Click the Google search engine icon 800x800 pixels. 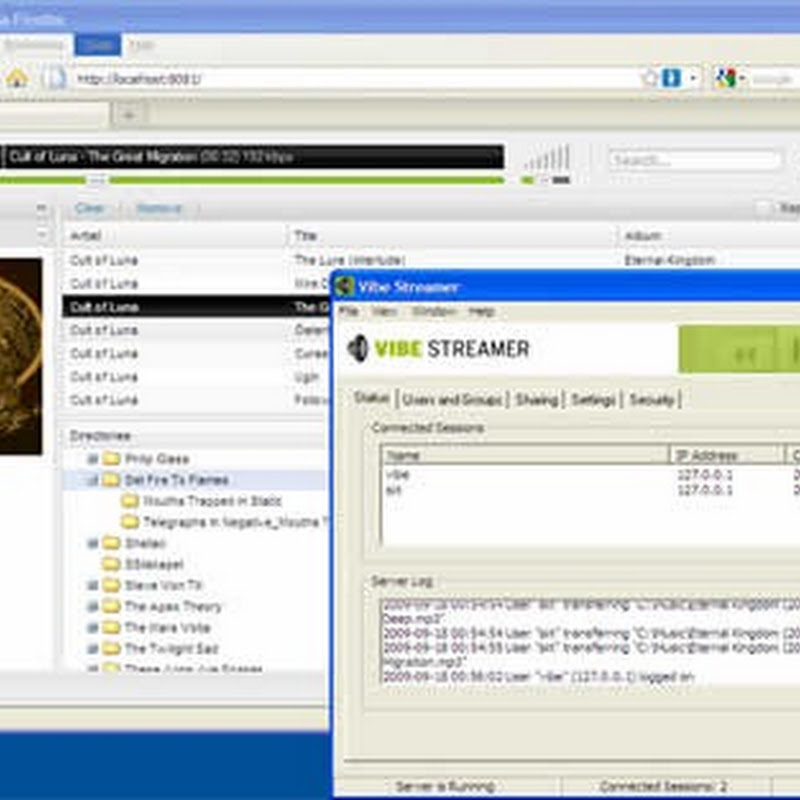click(725, 78)
